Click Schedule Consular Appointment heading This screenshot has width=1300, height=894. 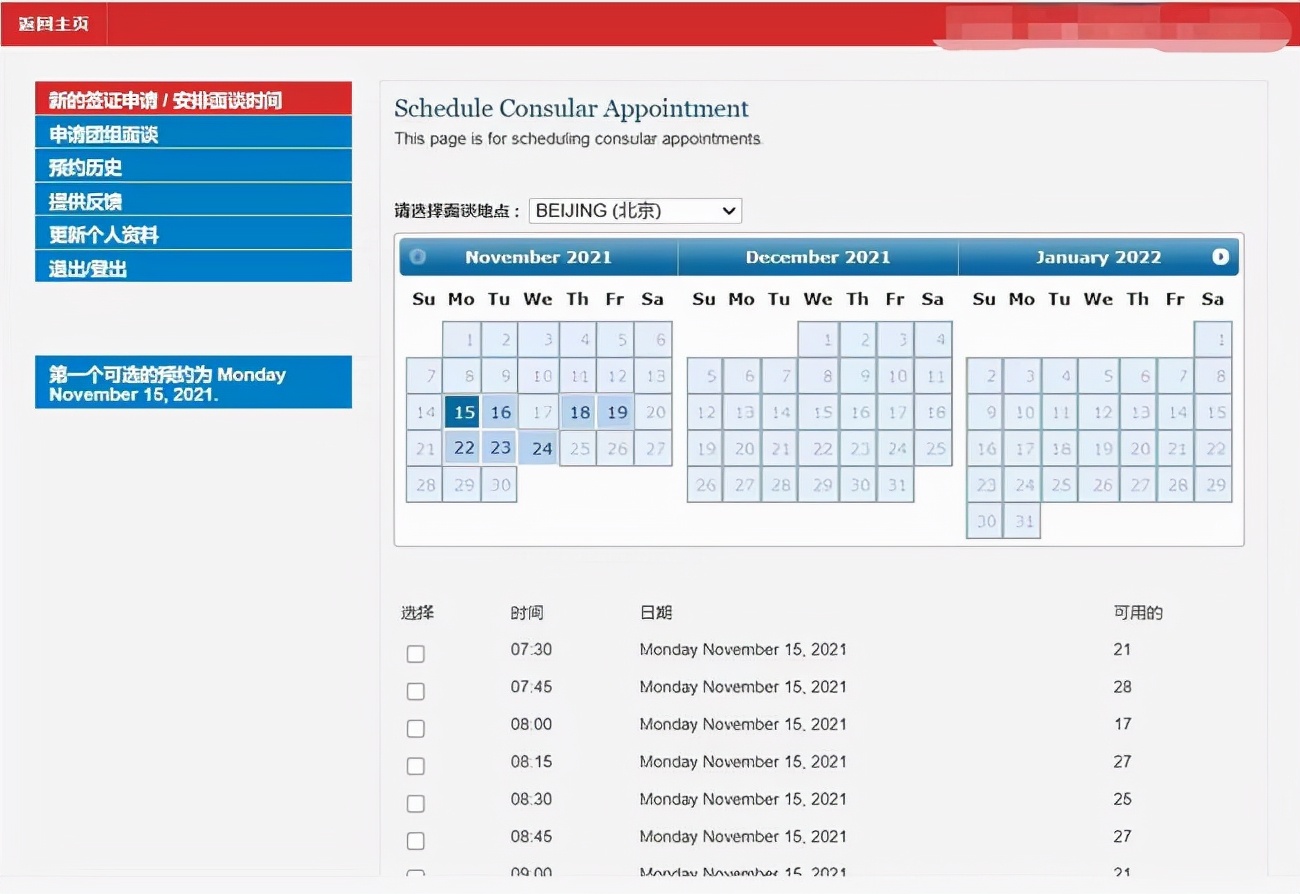pyautogui.click(x=571, y=109)
